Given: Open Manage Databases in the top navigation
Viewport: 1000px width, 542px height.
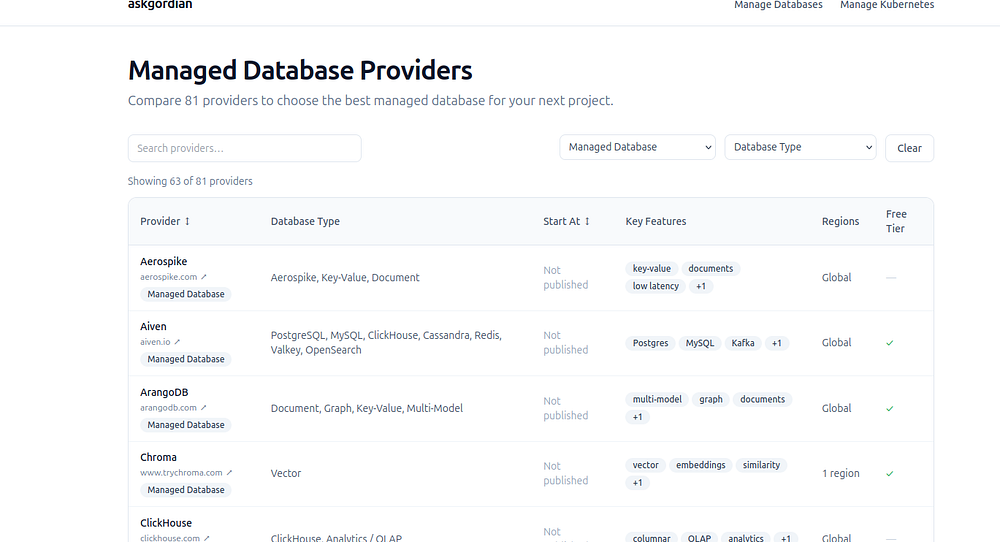Looking at the screenshot, I should pos(778,5).
